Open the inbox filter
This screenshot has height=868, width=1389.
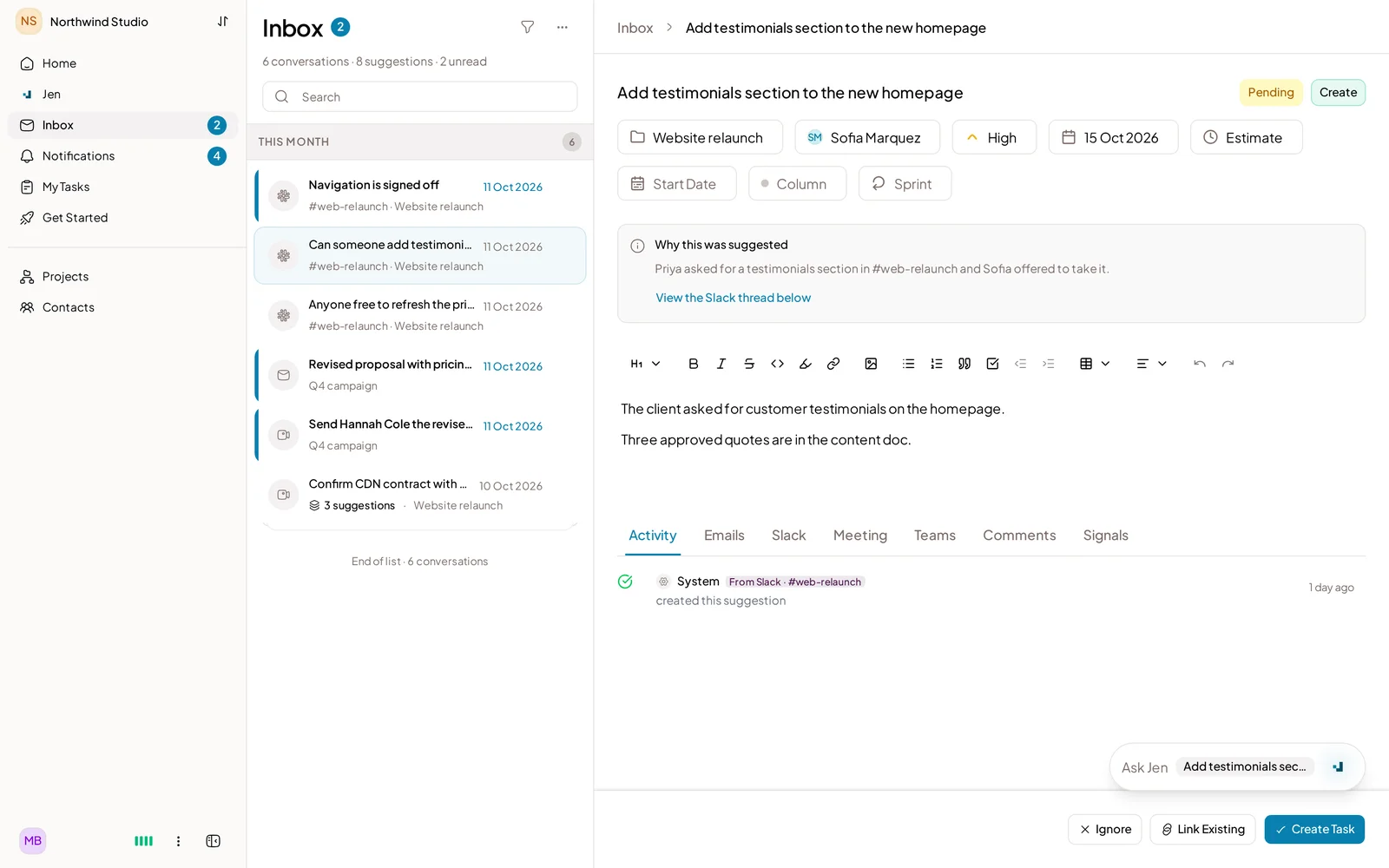click(527, 27)
